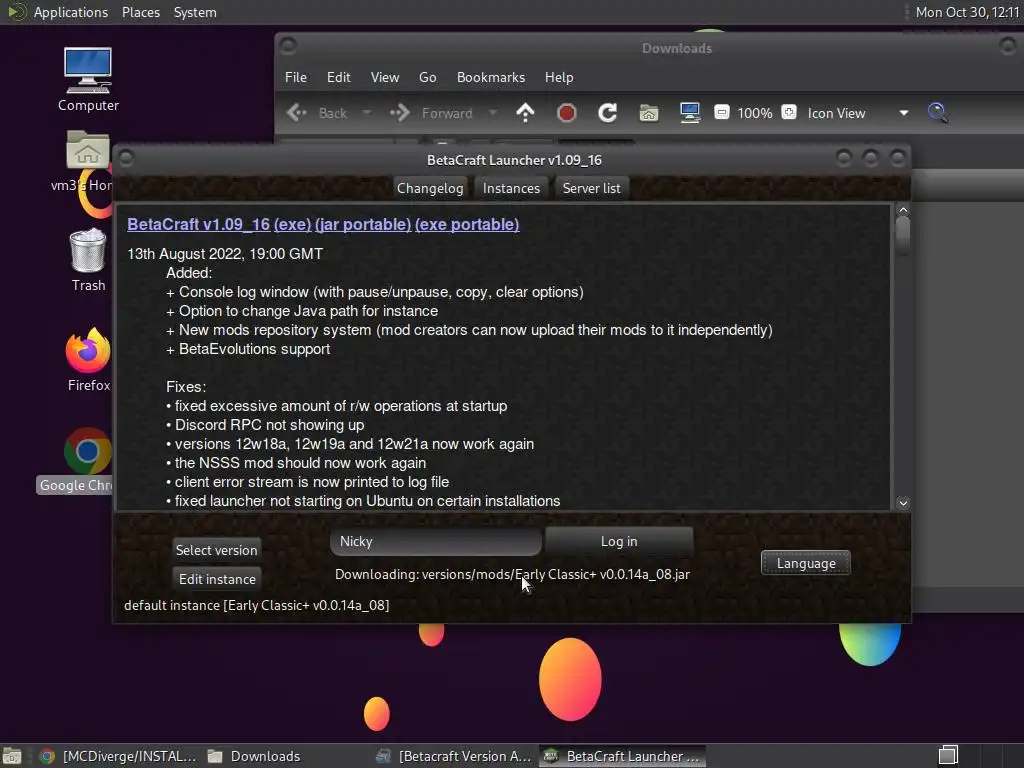Click the clock in top panel
The image size is (1024, 768).
[x=967, y=12]
